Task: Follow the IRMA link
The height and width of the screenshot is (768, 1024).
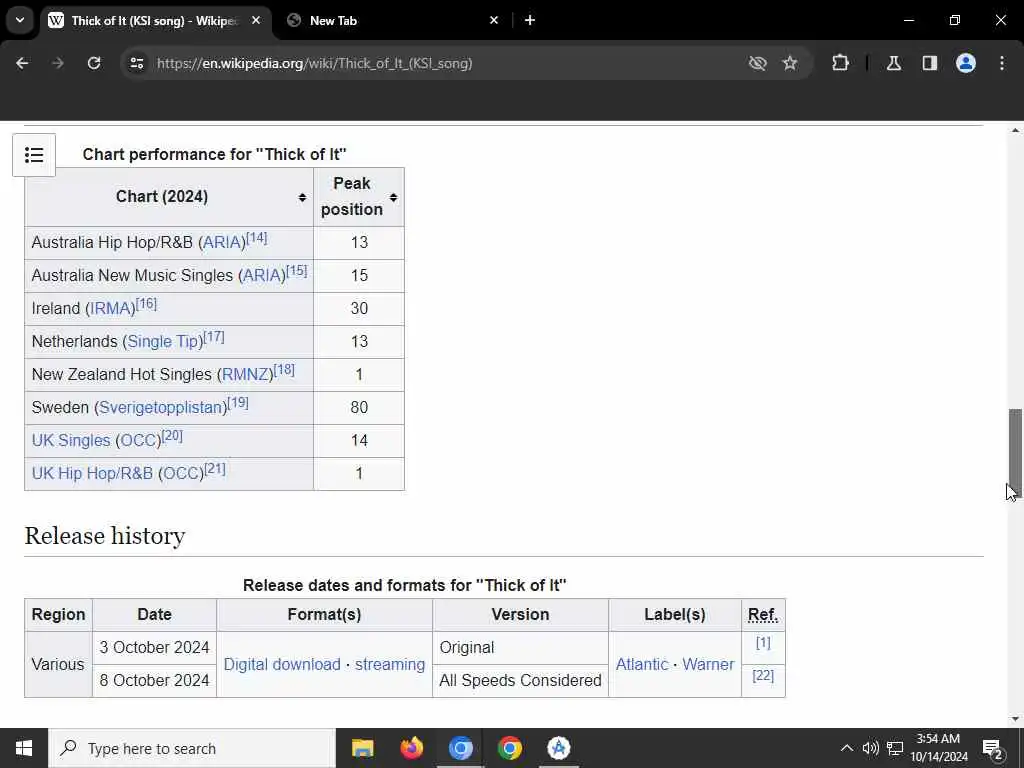Action: tap(111, 309)
